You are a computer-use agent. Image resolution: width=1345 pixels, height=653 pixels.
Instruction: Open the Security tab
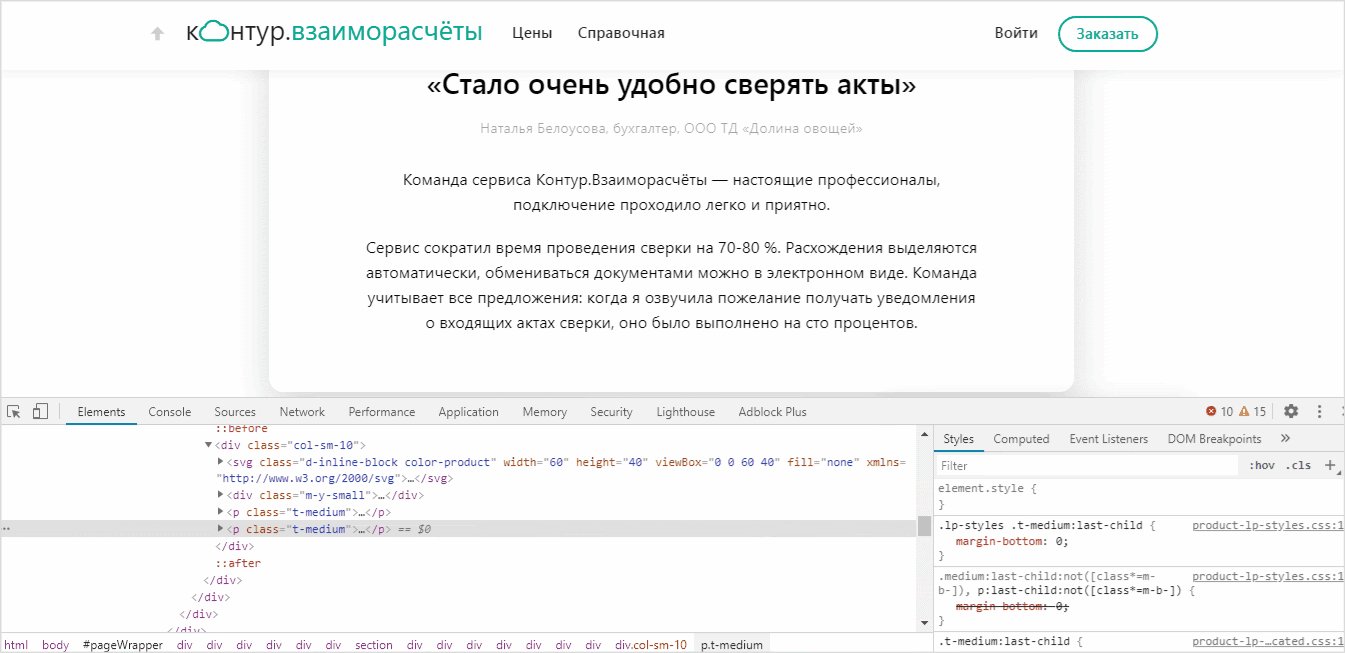tap(611, 411)
